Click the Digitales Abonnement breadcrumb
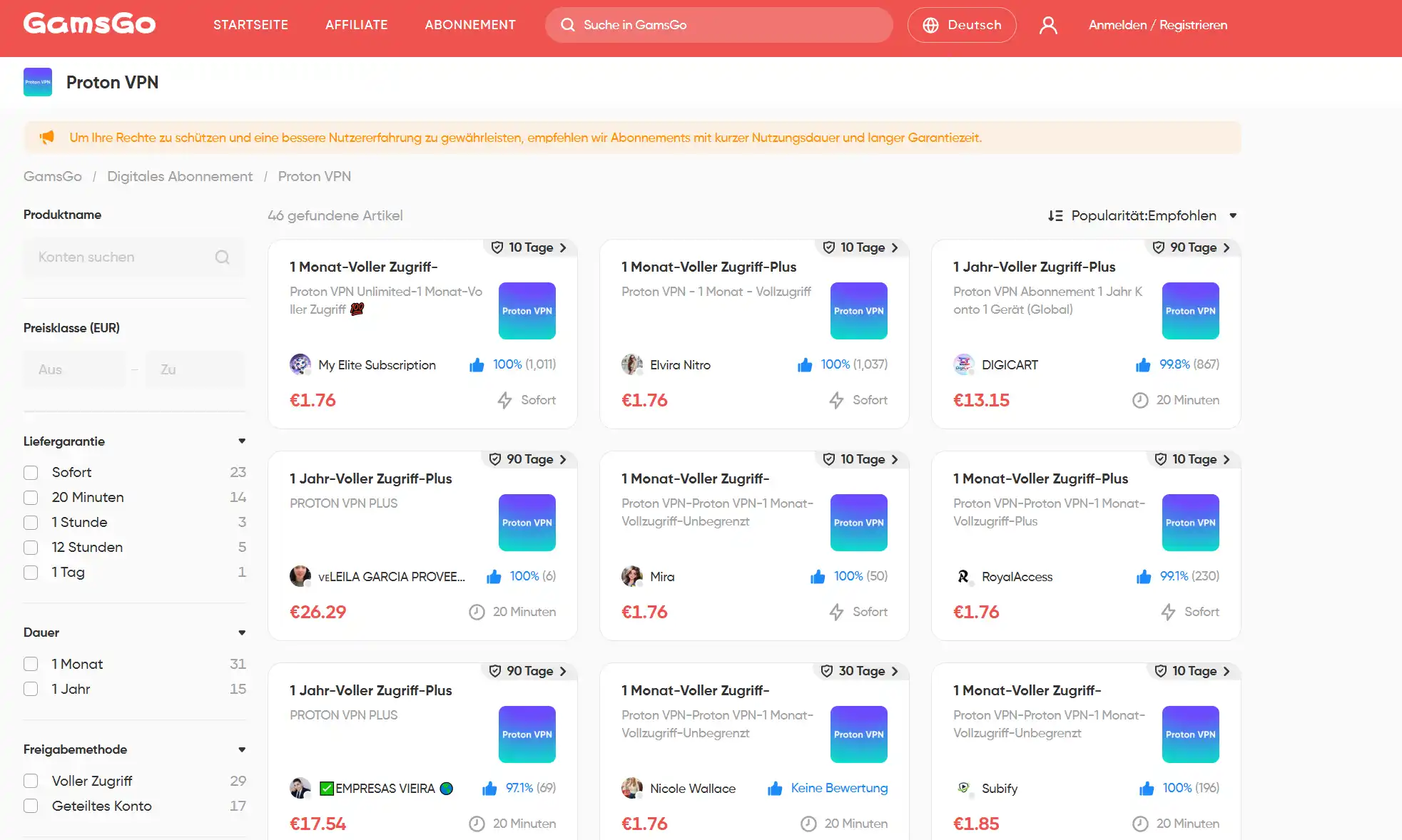Screen dimensions: 1402x840 180,176
